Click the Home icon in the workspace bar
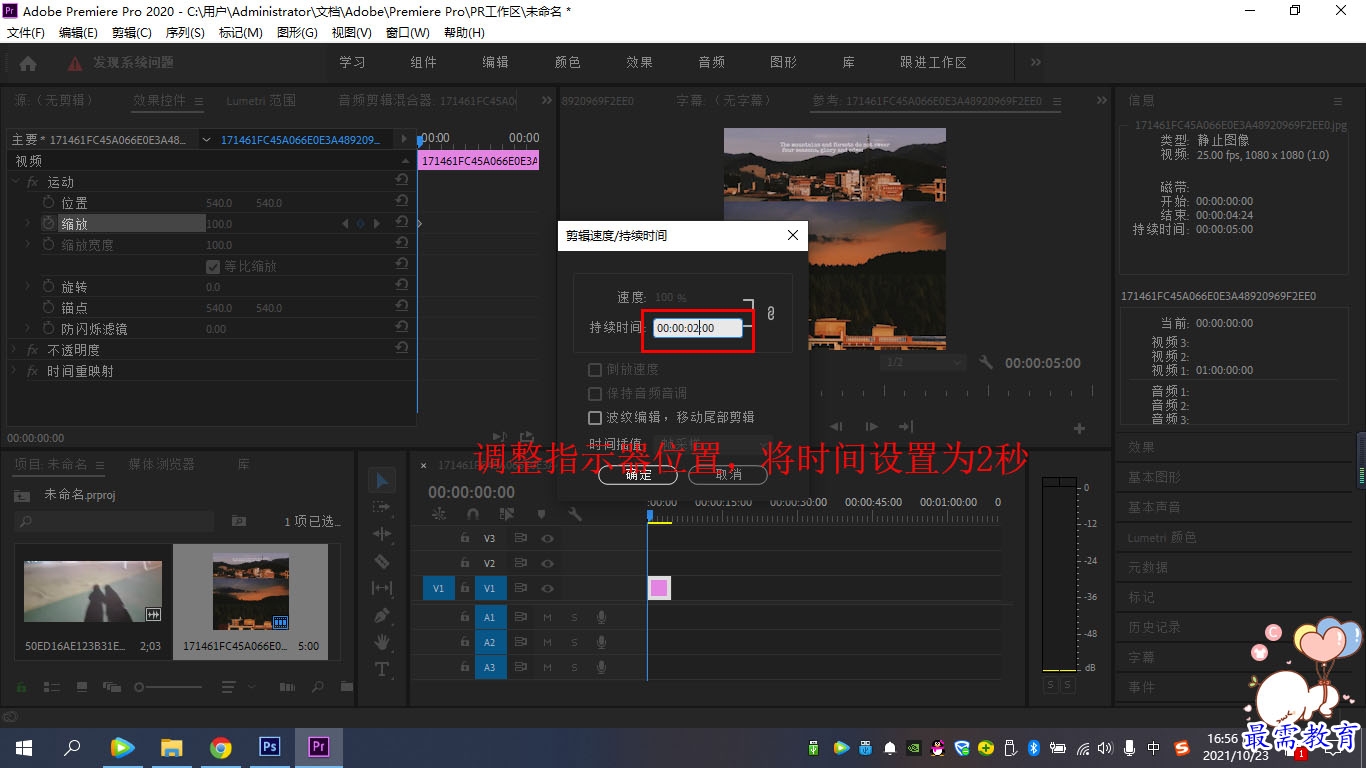Viewport: 1366px width, 768px height. (x=28, y=63)
